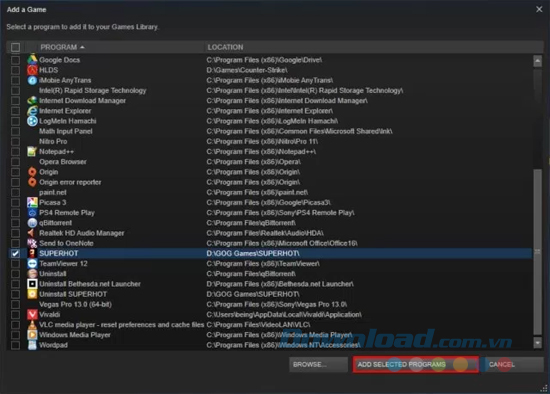Click the vertical scrollbar thumb
This screenshot has height=394, width=550.
point(537,252)
